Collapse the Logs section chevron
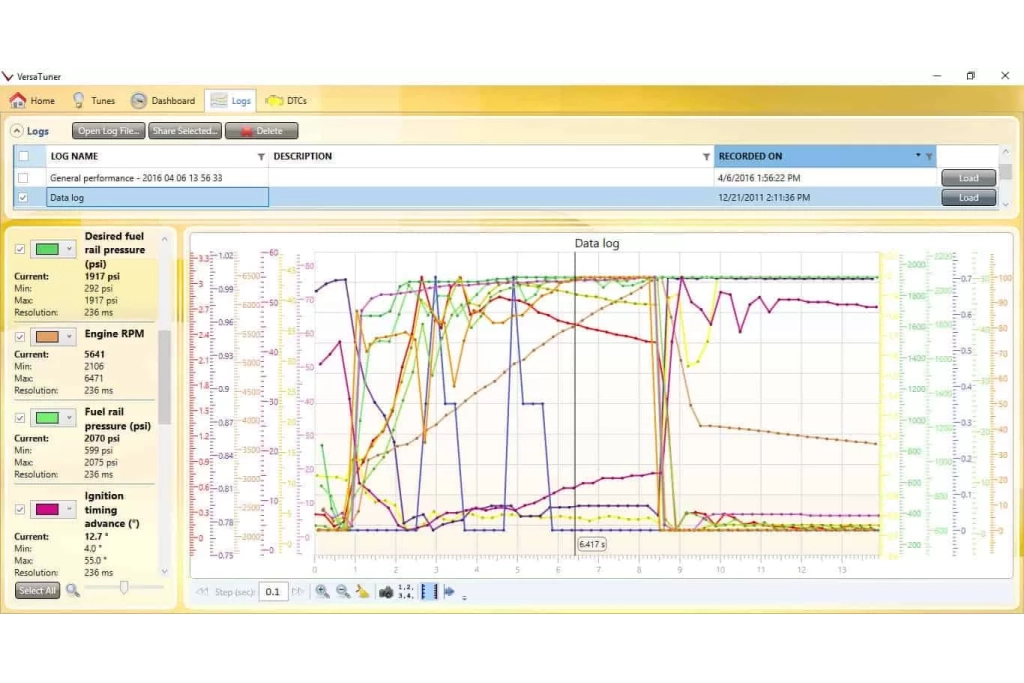The height and width of the screenshot is (683, 1024). 16,131
